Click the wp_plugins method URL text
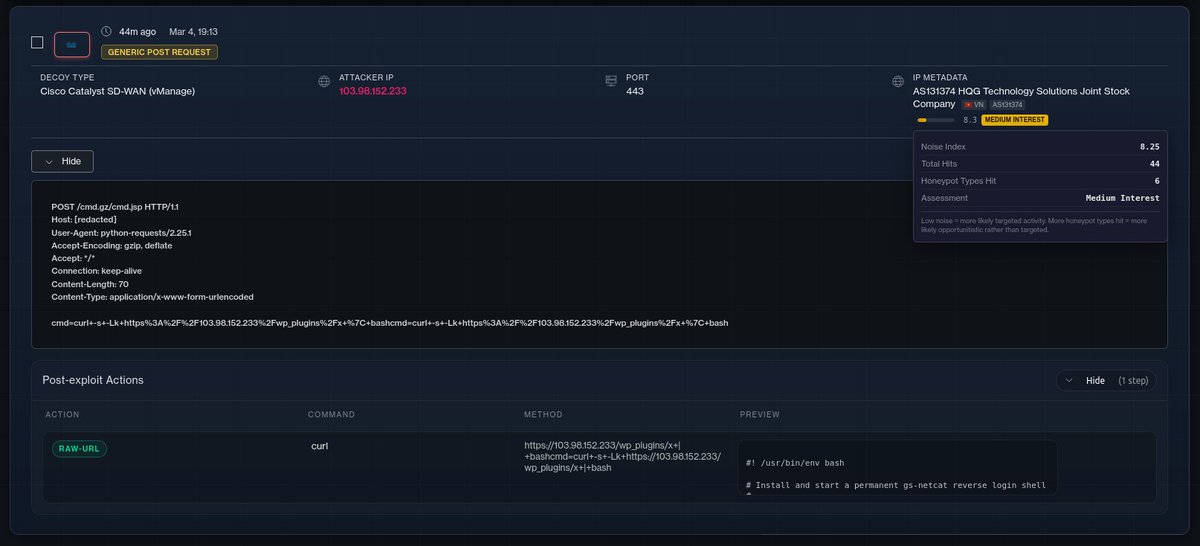The height and width of the screenshot is (546, 1200). (x=623, y=456)
